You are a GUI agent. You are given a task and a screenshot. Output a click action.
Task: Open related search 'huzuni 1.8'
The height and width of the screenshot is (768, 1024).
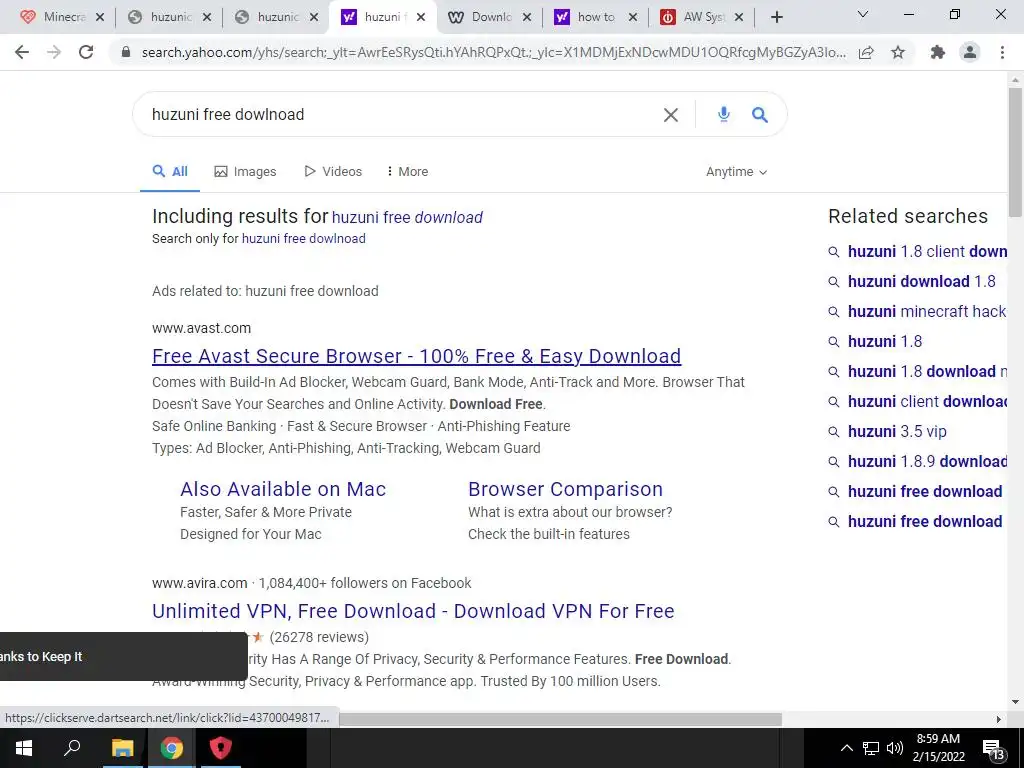pyautogui.click(x=885, y=342)
